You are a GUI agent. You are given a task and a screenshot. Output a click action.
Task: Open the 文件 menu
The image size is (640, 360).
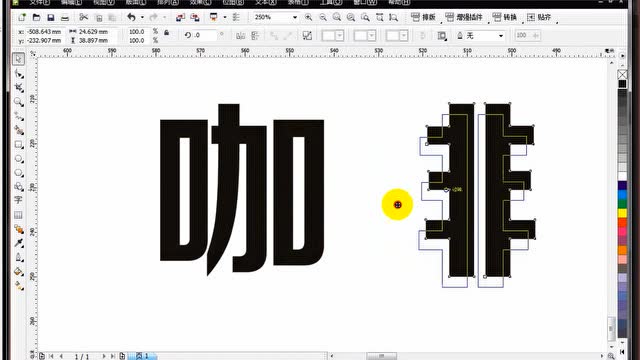point(40,2)
